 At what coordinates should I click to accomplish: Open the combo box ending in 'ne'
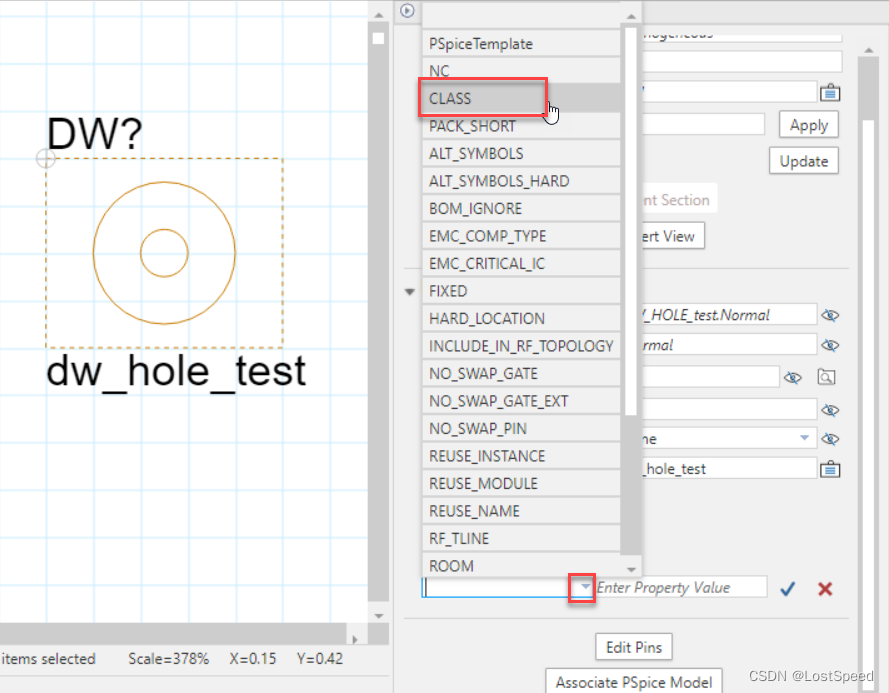pyautogui.click(x=804, y=438)
